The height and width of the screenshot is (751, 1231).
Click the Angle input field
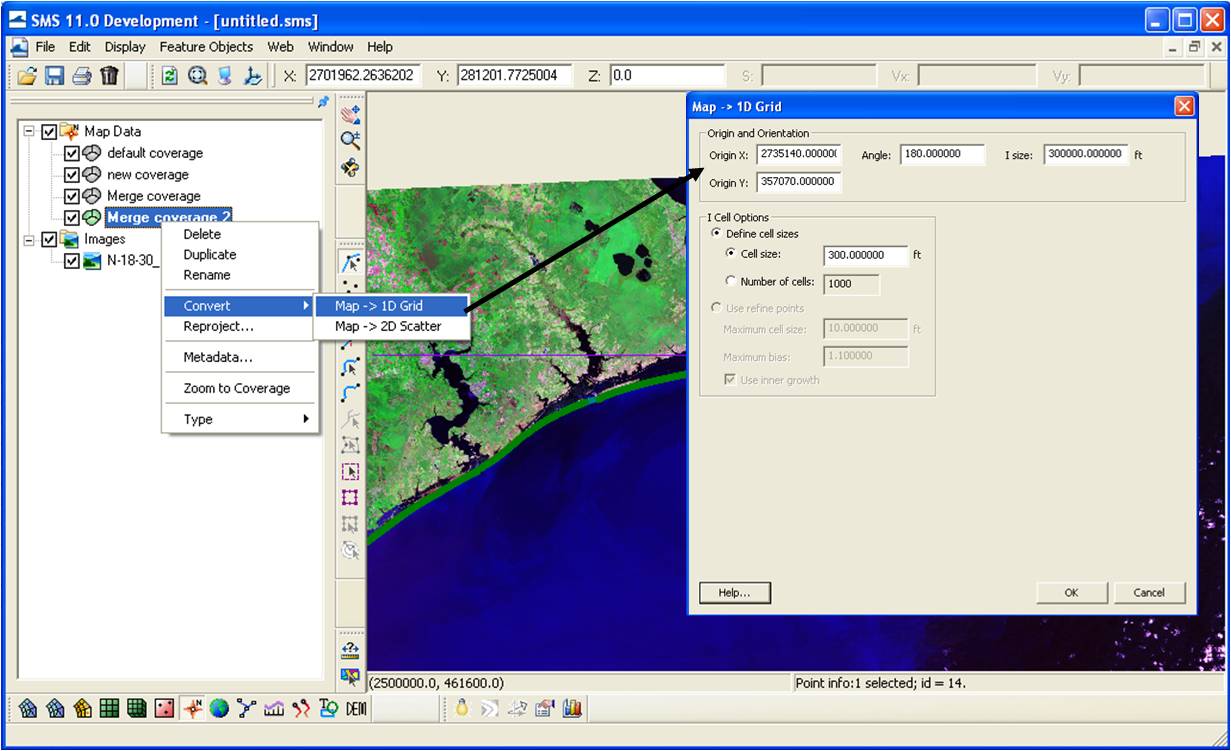pyautogui.click(x=942, y=154)
